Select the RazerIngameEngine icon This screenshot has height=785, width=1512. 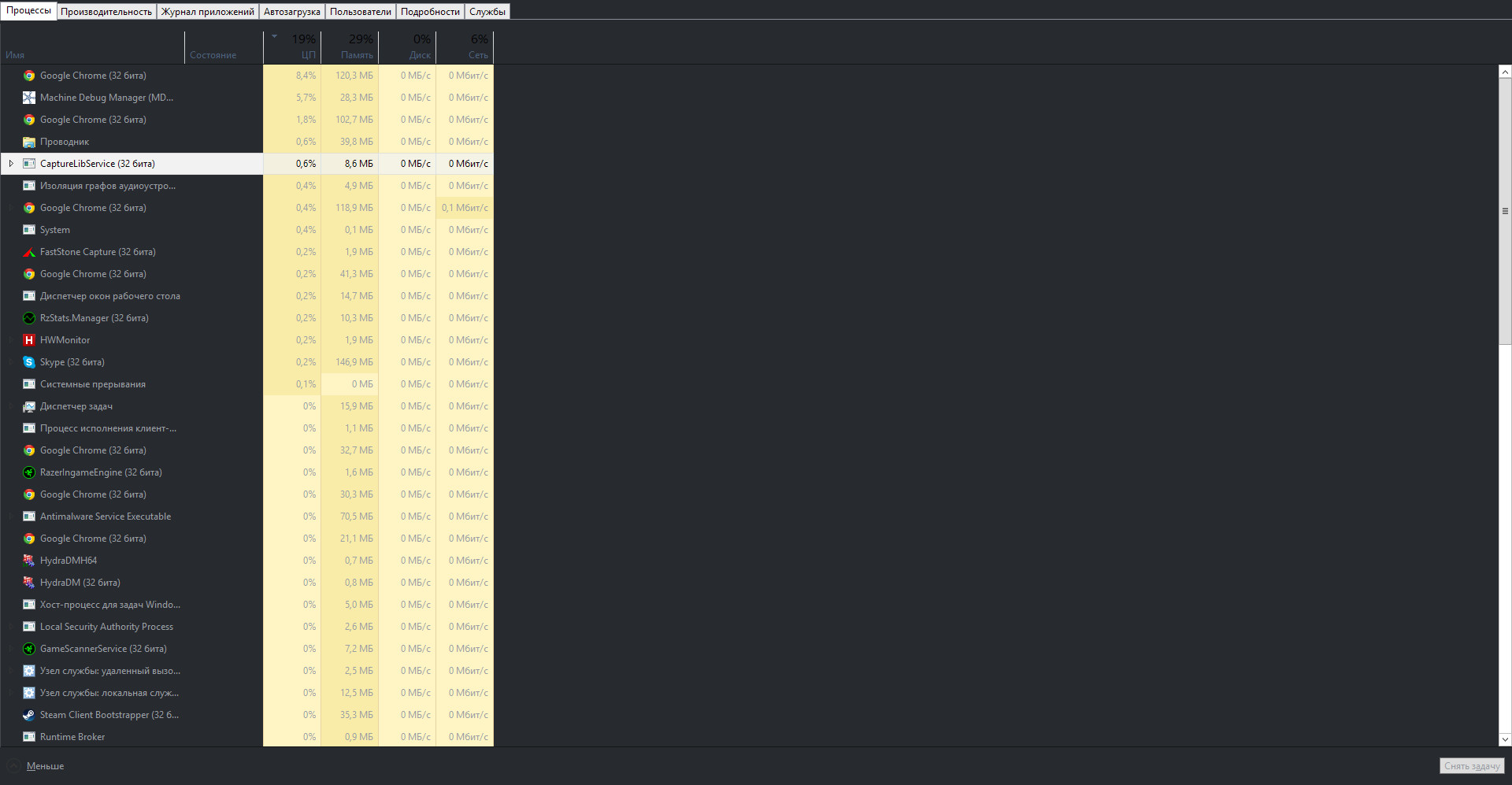[29, 472]
